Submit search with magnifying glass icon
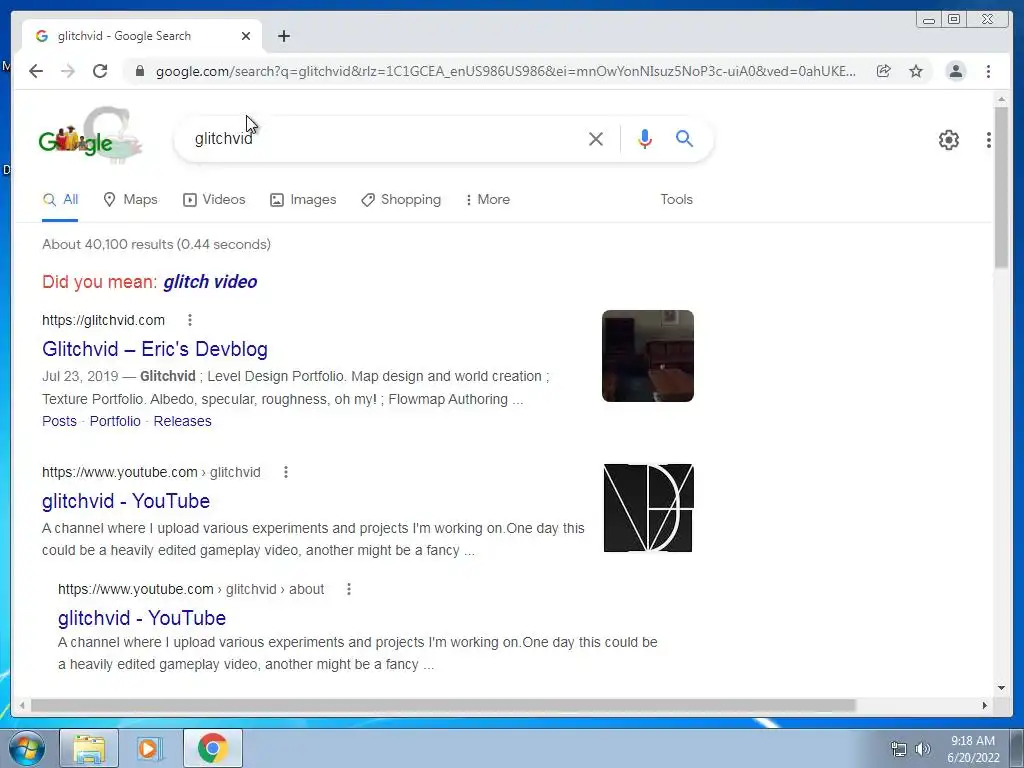Viewport: 1024px width, 768px height. [x=684, y=138]
